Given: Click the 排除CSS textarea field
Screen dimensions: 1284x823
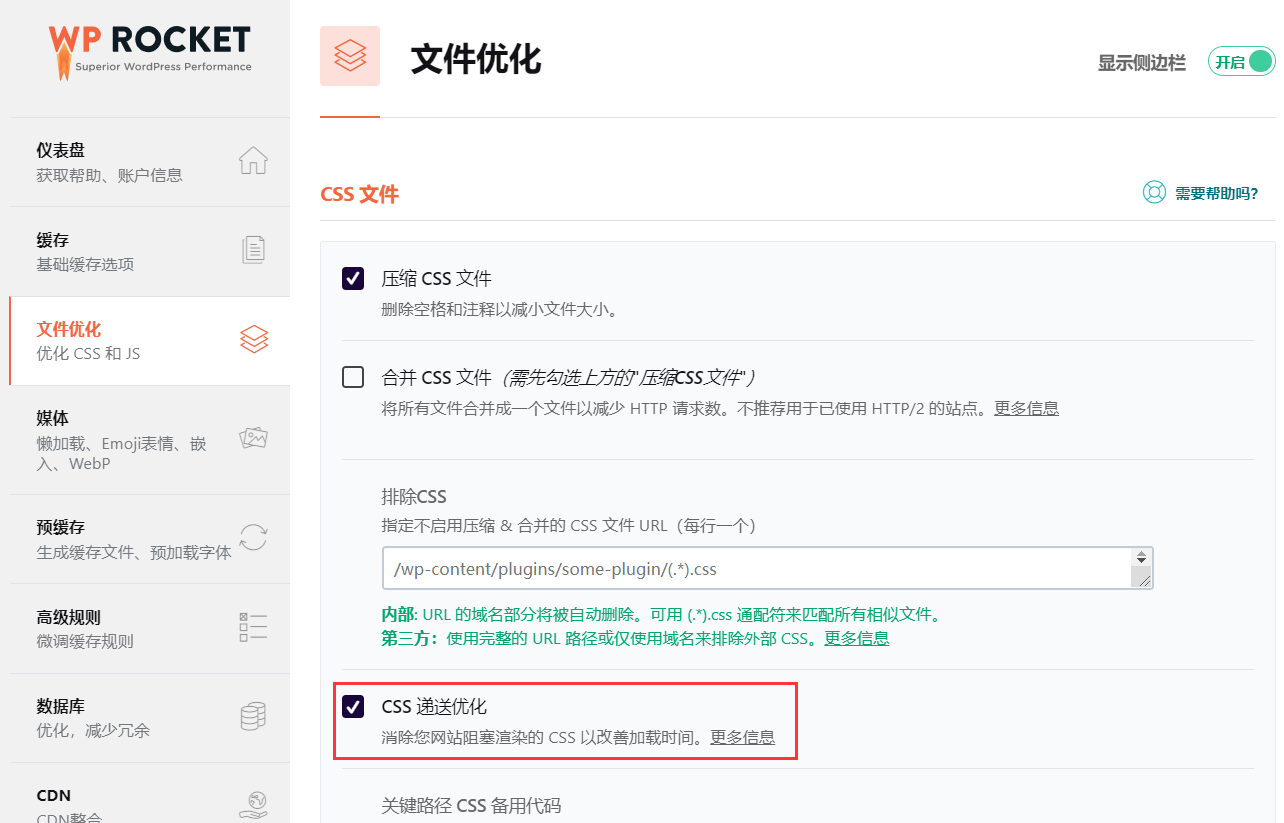Looking at the screenshot, I should (x=755, y=569).
